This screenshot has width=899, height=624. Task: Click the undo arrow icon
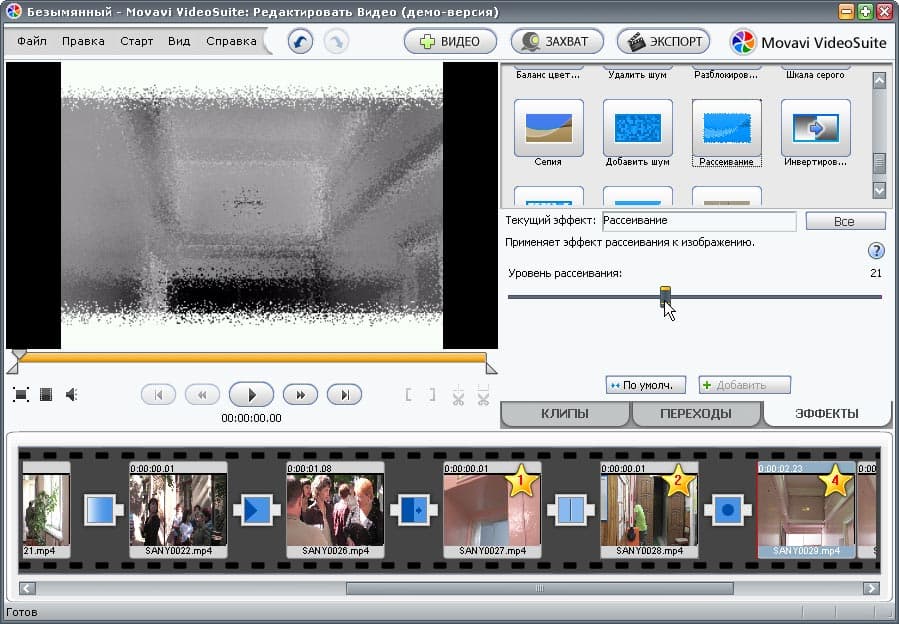301,42
